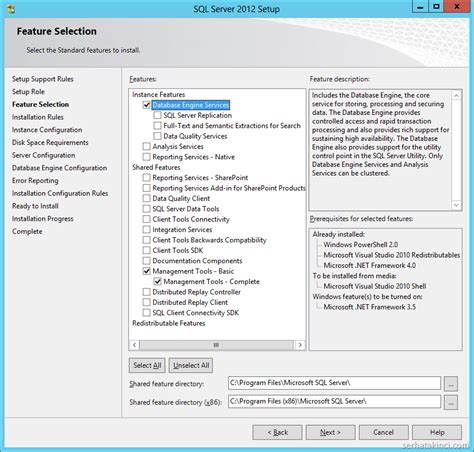Select Microsoft .NET Framework 3.5 item
Viewport: 474px width, 452px height.
point(370,307)
